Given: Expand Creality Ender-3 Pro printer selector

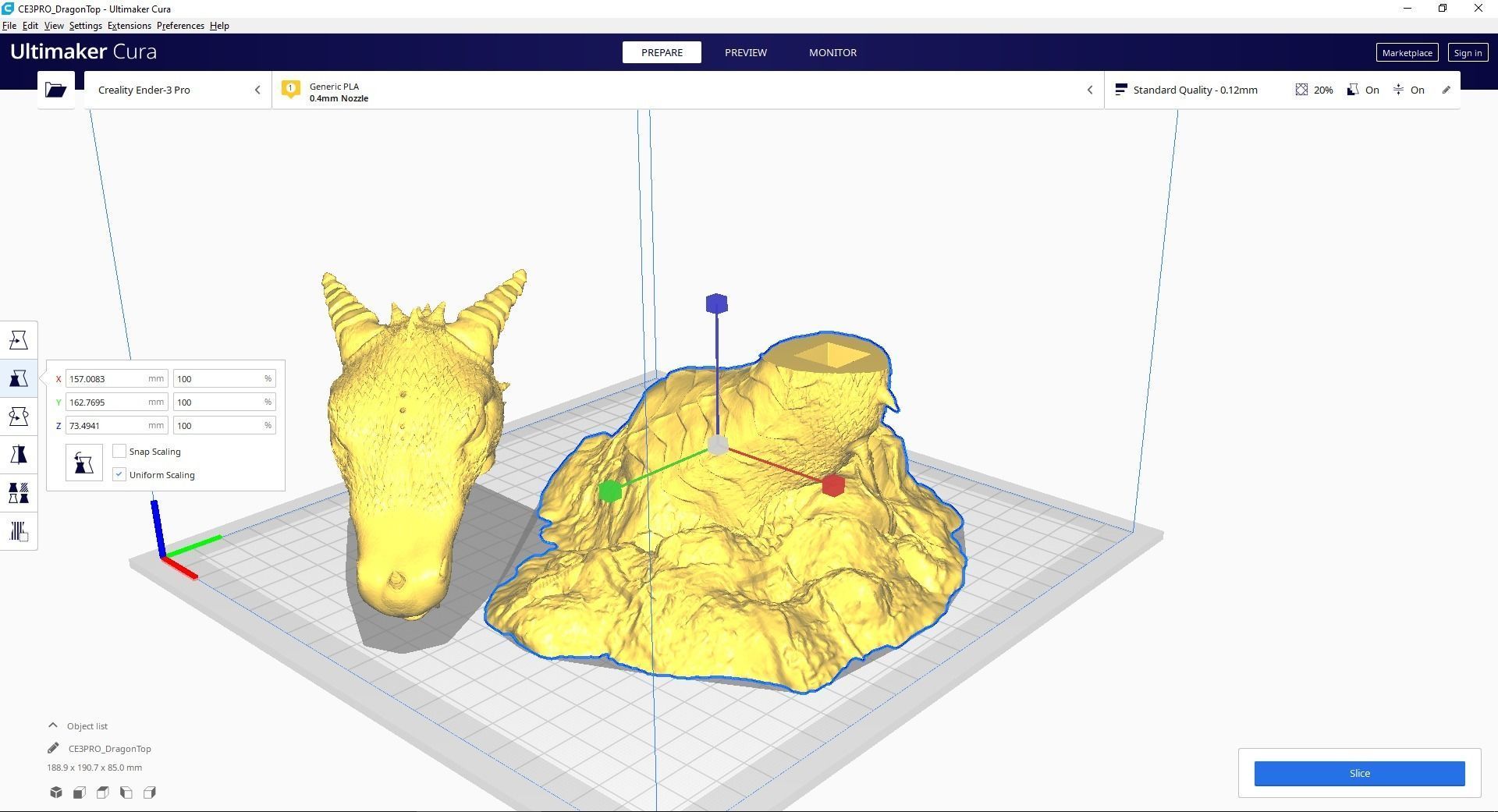Looking at the screenshot, I should 178,90.
